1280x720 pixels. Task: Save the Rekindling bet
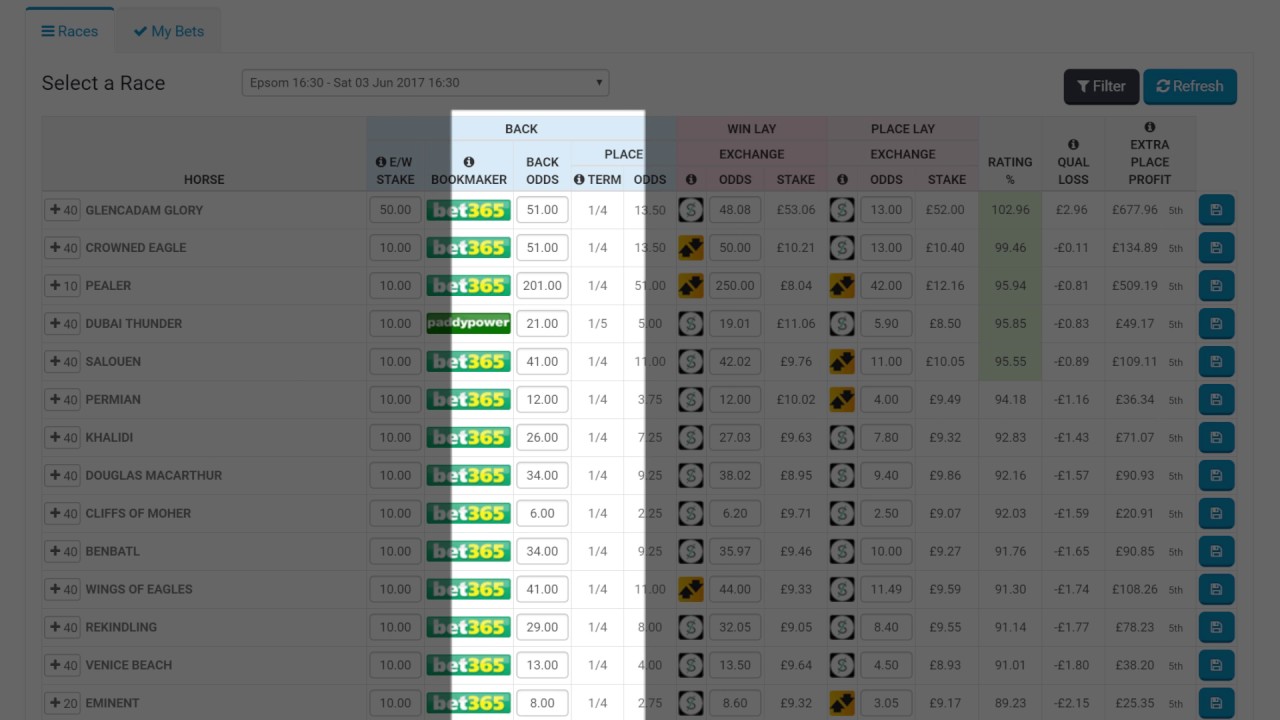(1216, 628)
